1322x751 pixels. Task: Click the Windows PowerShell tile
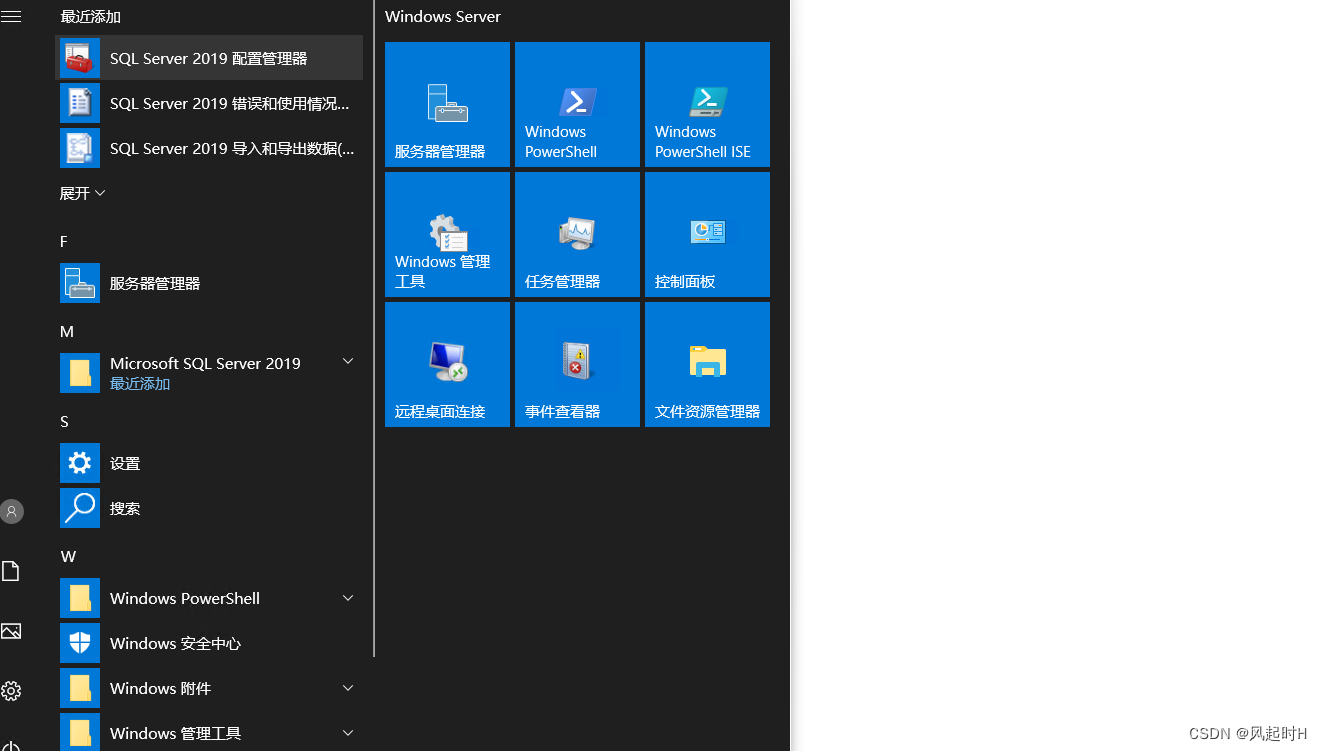tap(576, 104)
